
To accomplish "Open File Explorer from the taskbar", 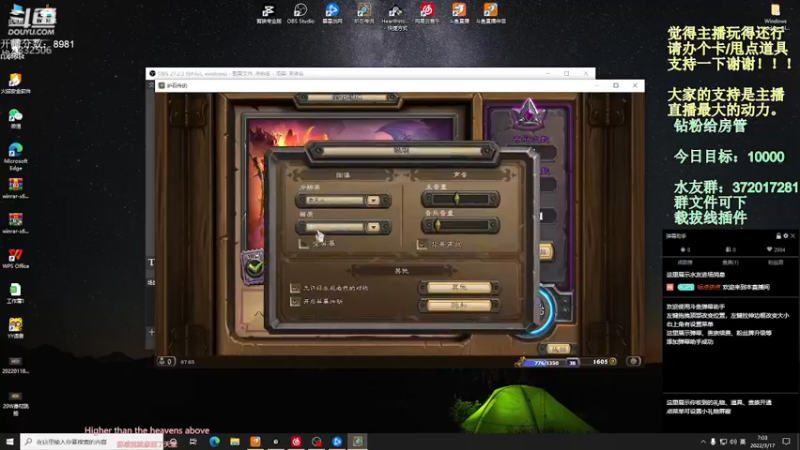I will [x=235, y=441].
